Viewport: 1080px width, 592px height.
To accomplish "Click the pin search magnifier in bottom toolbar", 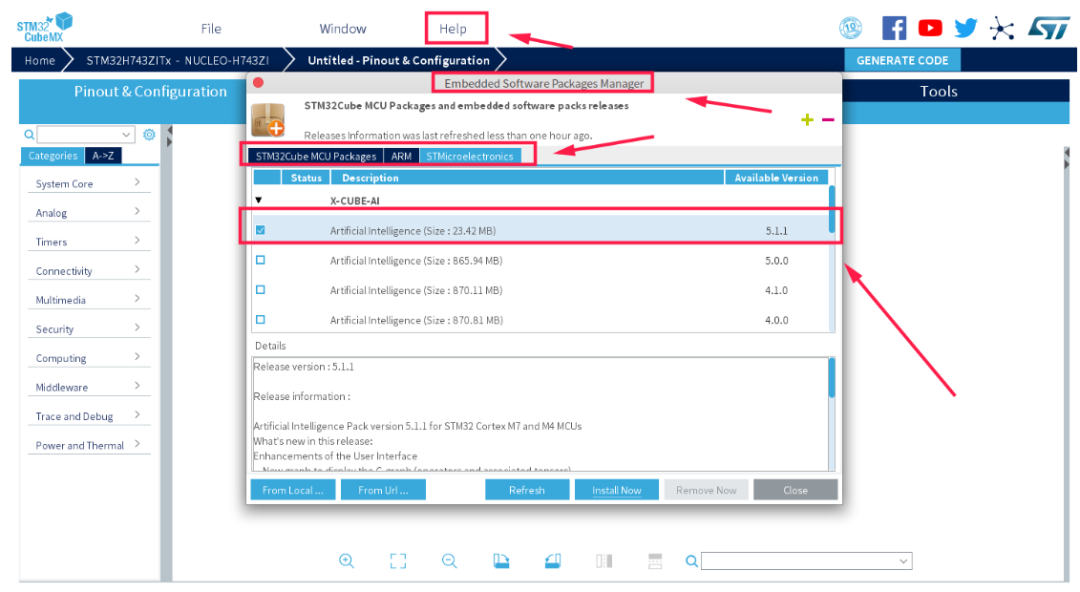I will pos(692,561).
